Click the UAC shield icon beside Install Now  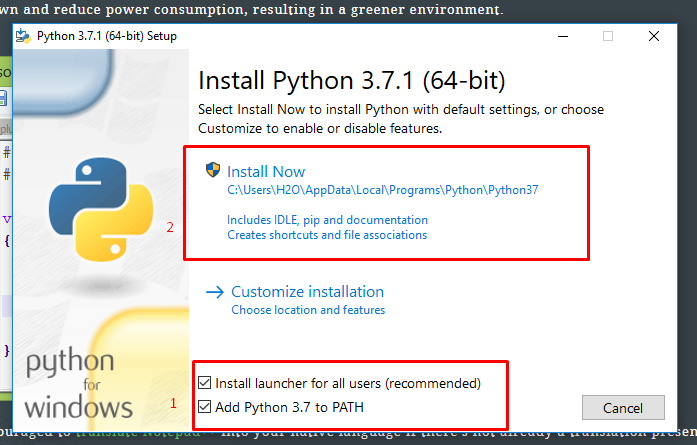213,170
